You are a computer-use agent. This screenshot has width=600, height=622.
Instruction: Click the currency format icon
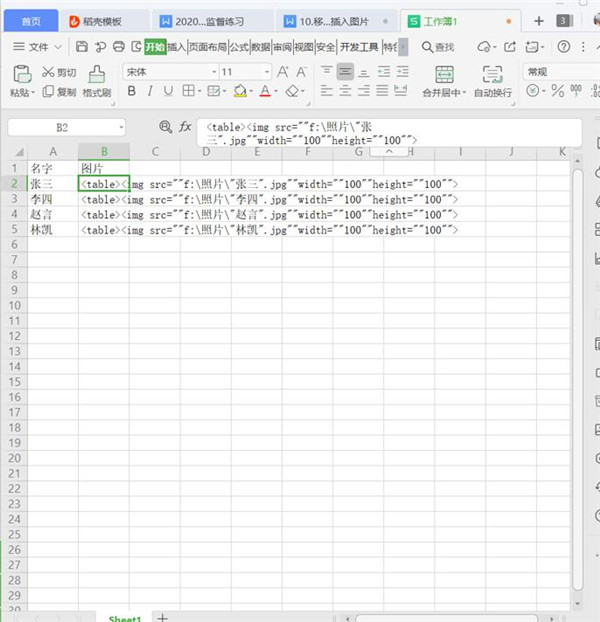(533, 91)
